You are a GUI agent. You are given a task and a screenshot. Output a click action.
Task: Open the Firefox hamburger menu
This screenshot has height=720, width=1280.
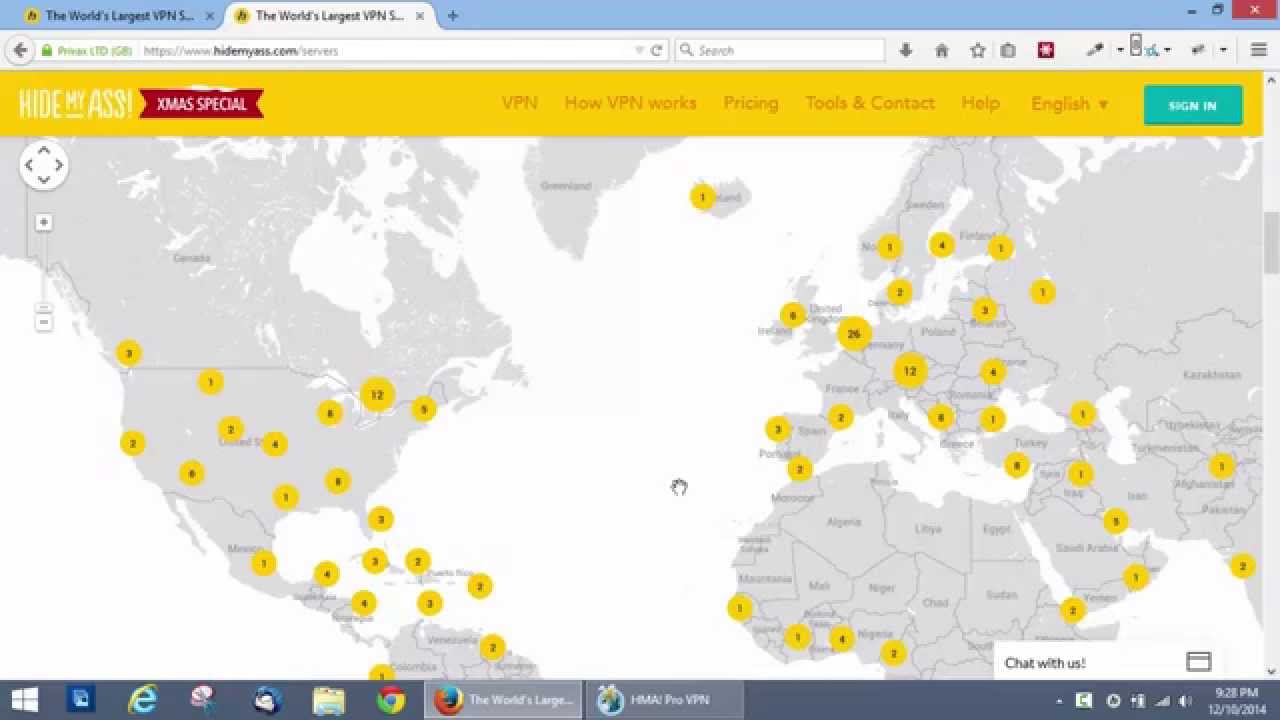[1259, 50]
